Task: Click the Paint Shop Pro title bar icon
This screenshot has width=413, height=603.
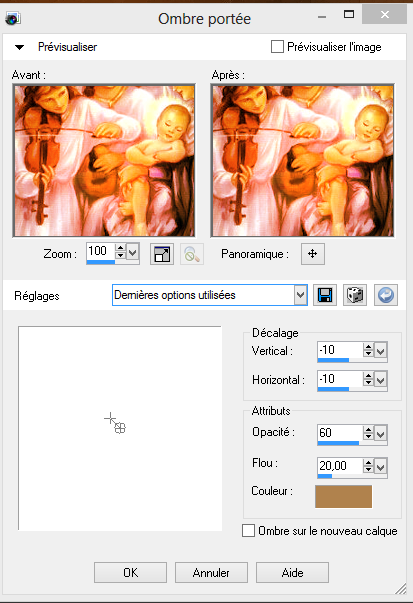Action: point(13,18)
